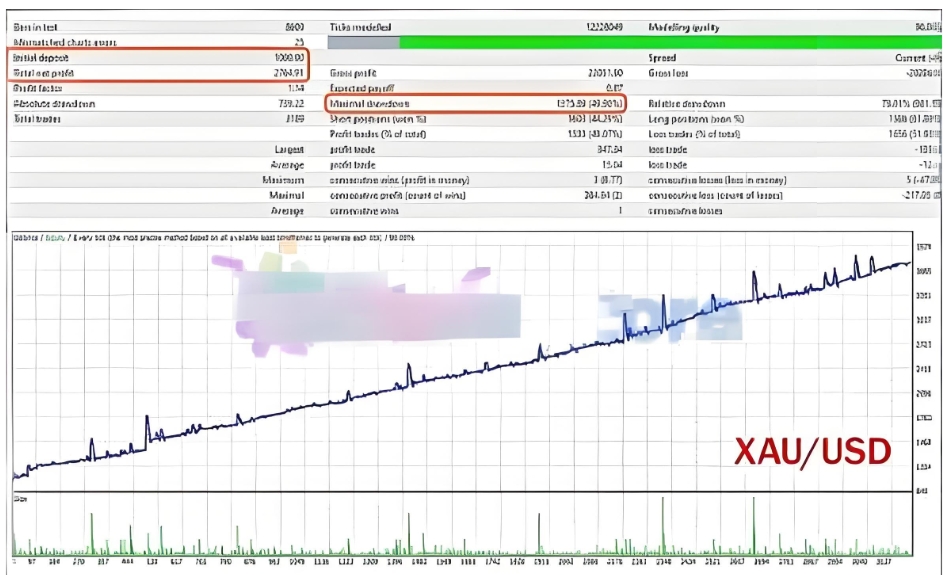Click the Largest profit trade value
The width and height of the screenshot is (946, 575).
[609, 148]
